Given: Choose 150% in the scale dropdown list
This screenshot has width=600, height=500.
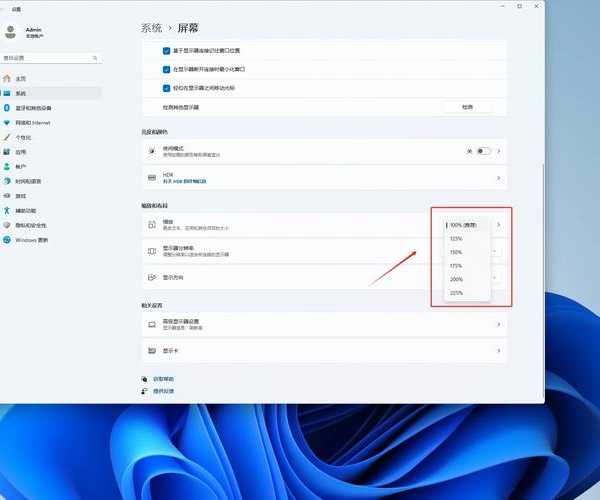Looking at the screenshot, I should (456, 252).
